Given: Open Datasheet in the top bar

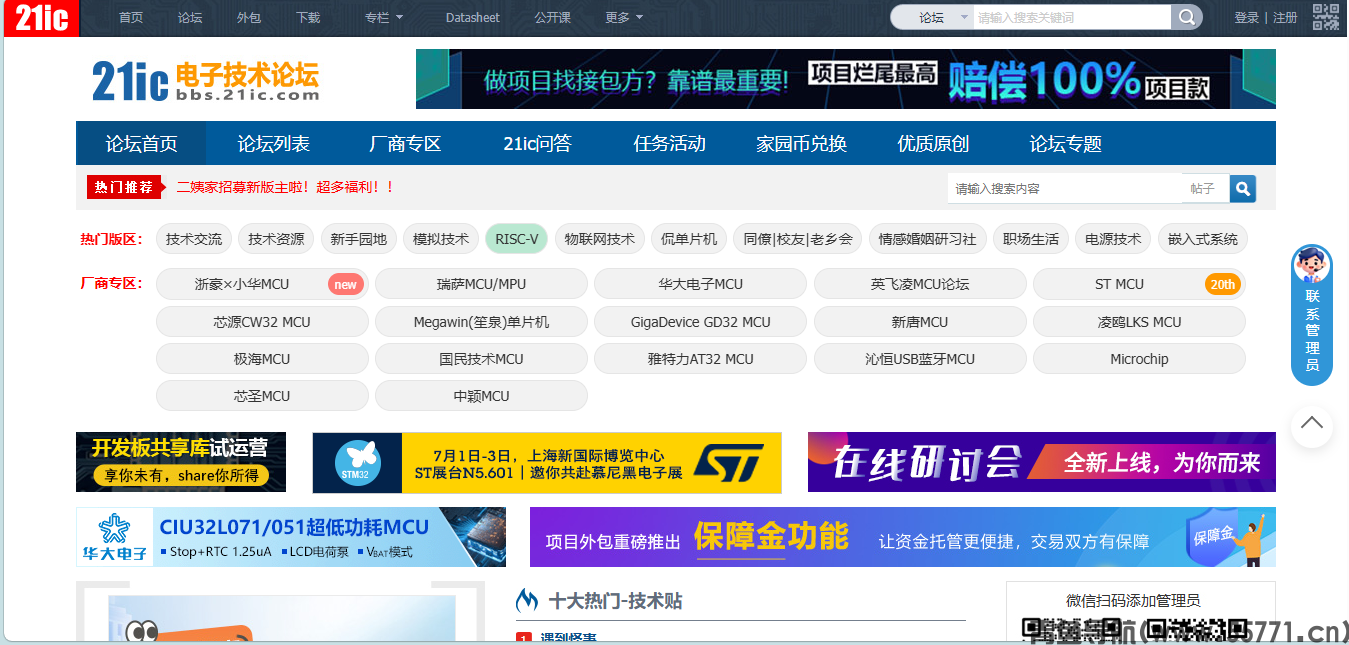Looking at the screenshot, I should click(x=473, y=17).
